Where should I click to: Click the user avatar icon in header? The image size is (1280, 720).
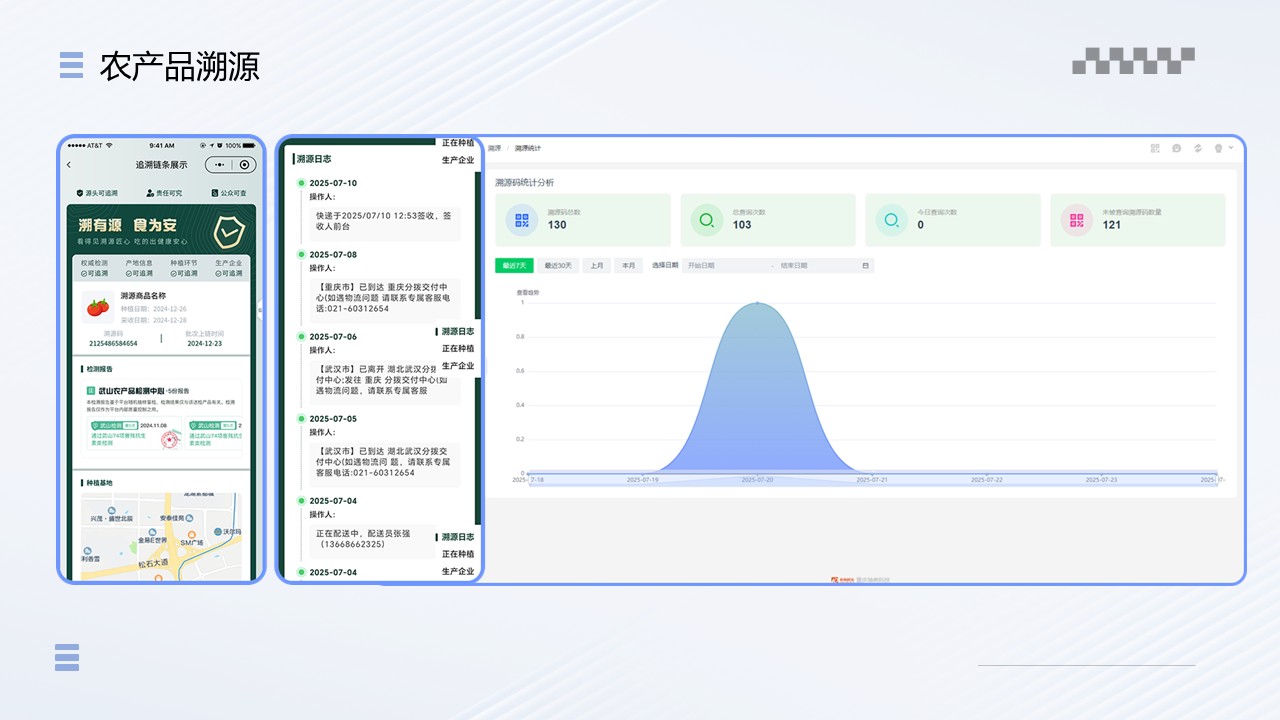point(1218,148)
